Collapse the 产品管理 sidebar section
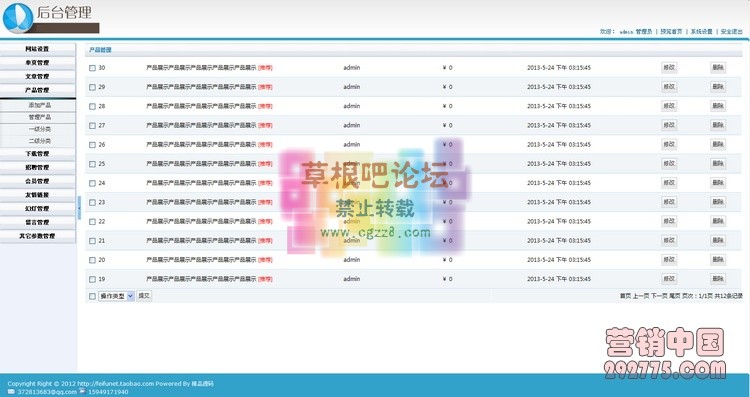 coord(37,90)
